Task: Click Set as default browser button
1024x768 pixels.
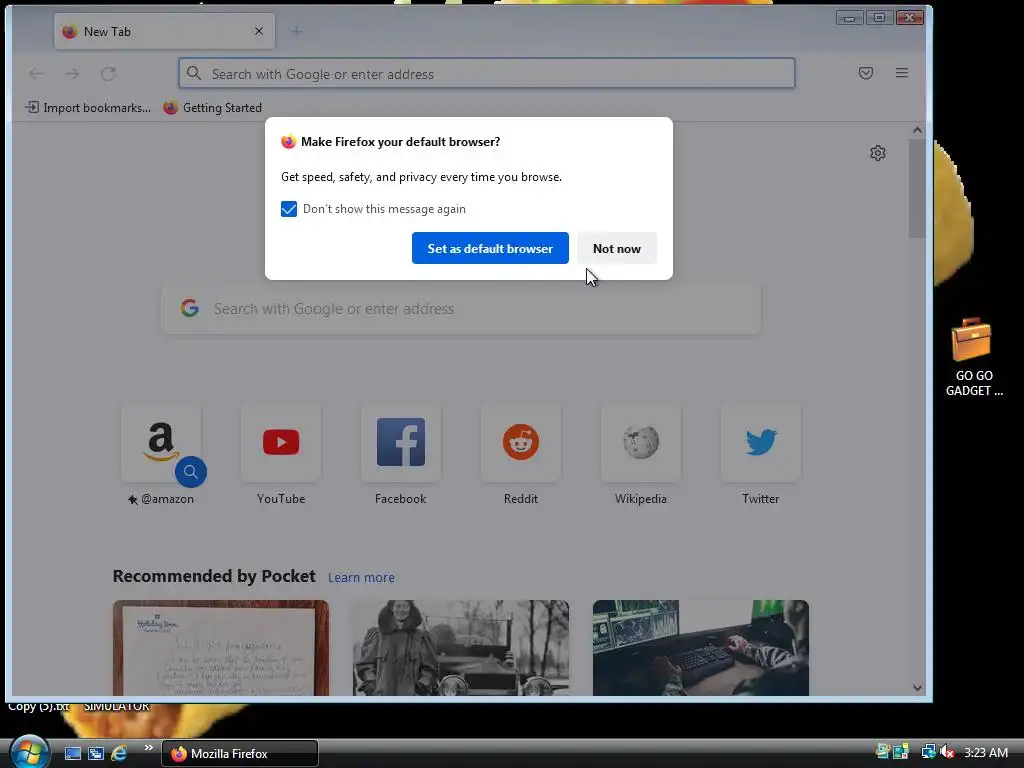Action: point(490,248)
